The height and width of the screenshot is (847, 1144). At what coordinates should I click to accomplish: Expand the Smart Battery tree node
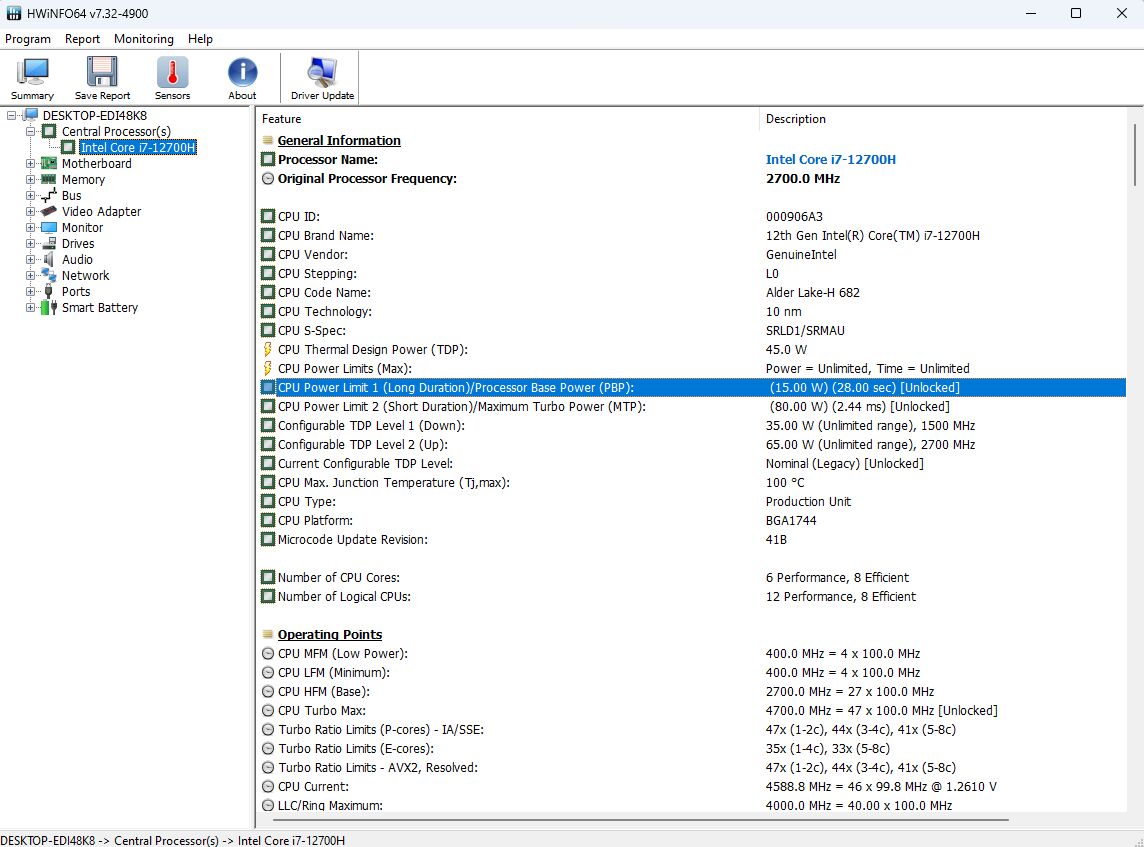tap(30, 308)
